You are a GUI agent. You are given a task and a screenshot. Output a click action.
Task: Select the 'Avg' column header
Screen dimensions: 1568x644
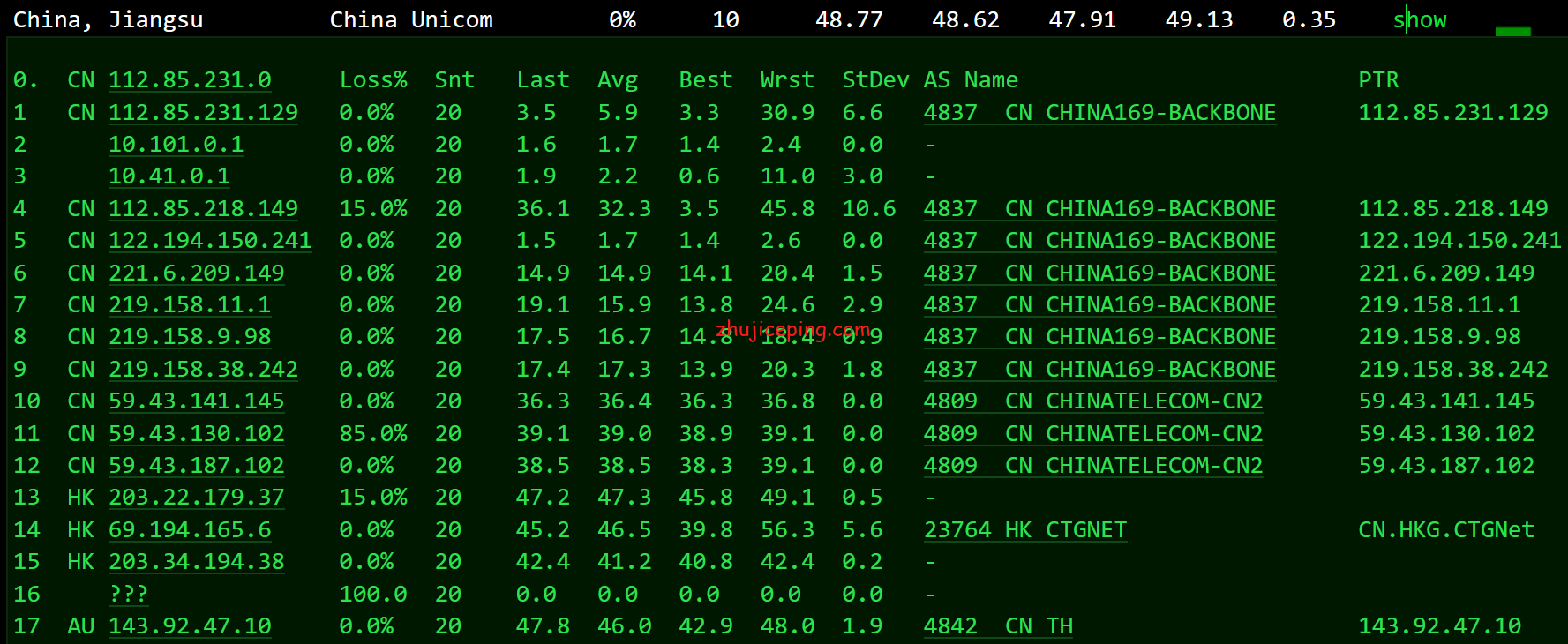(x=618, y=80)
